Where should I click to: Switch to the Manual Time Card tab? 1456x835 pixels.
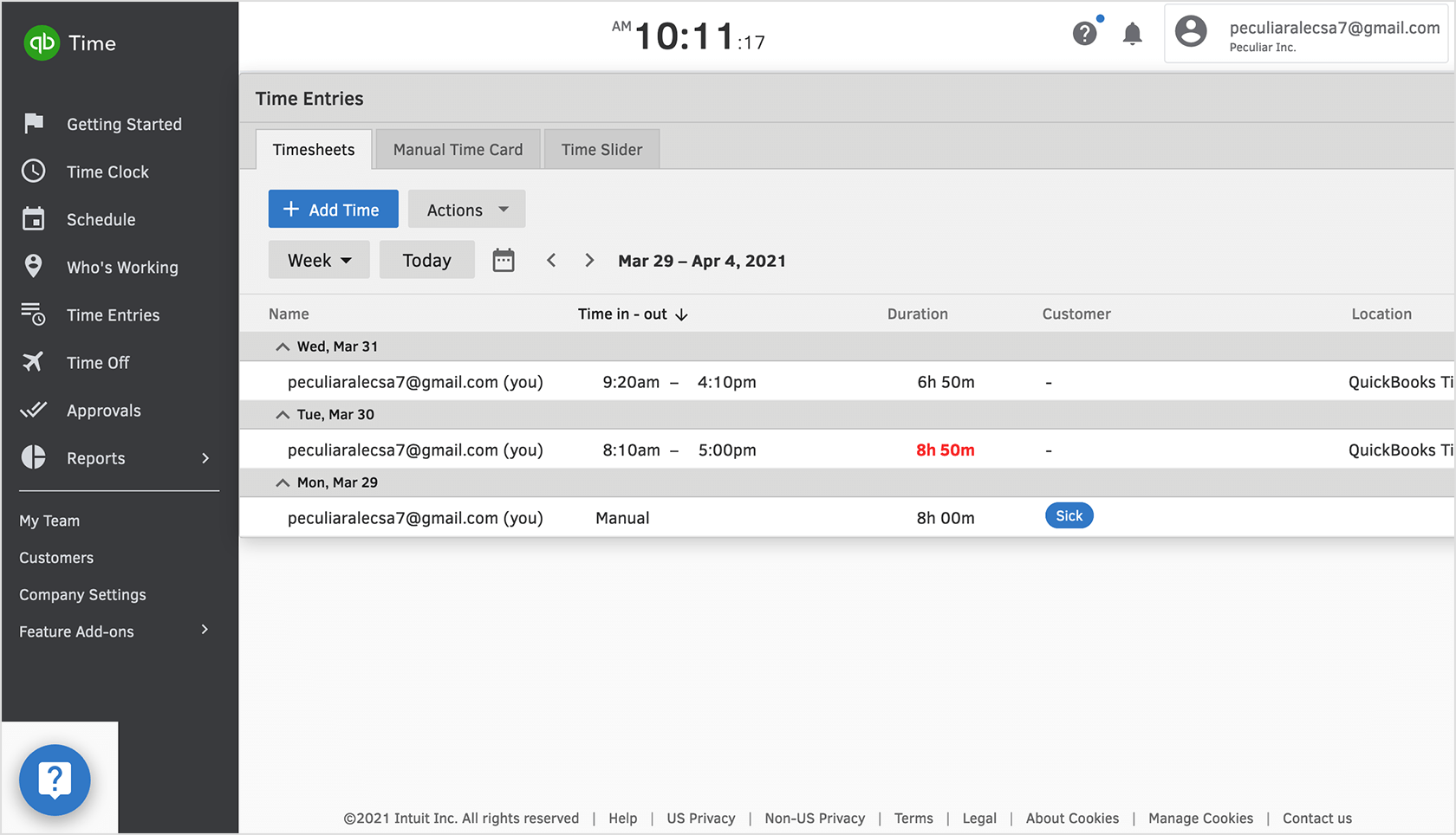(x=458, y=149)
